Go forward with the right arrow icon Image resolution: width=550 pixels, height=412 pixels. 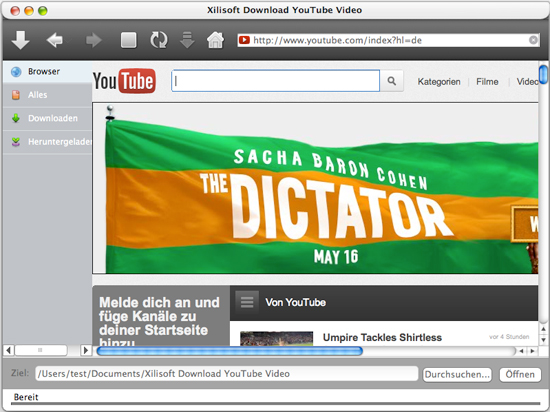94,40
